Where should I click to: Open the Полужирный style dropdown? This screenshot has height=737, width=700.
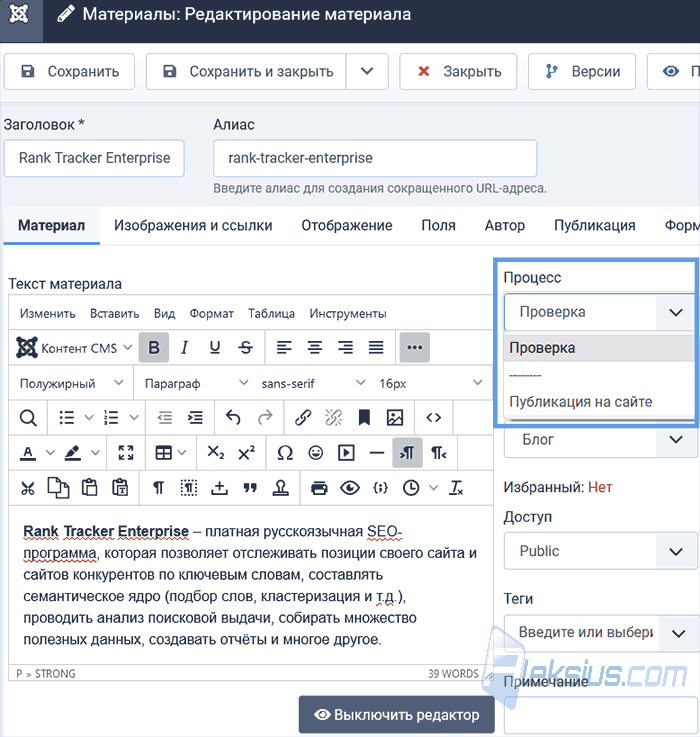(x=71, y=384)
